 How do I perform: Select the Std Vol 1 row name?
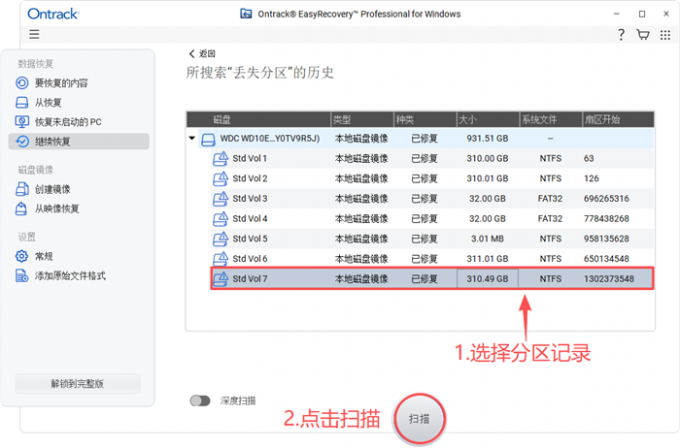pyautogui.click(x=249, y=159)
